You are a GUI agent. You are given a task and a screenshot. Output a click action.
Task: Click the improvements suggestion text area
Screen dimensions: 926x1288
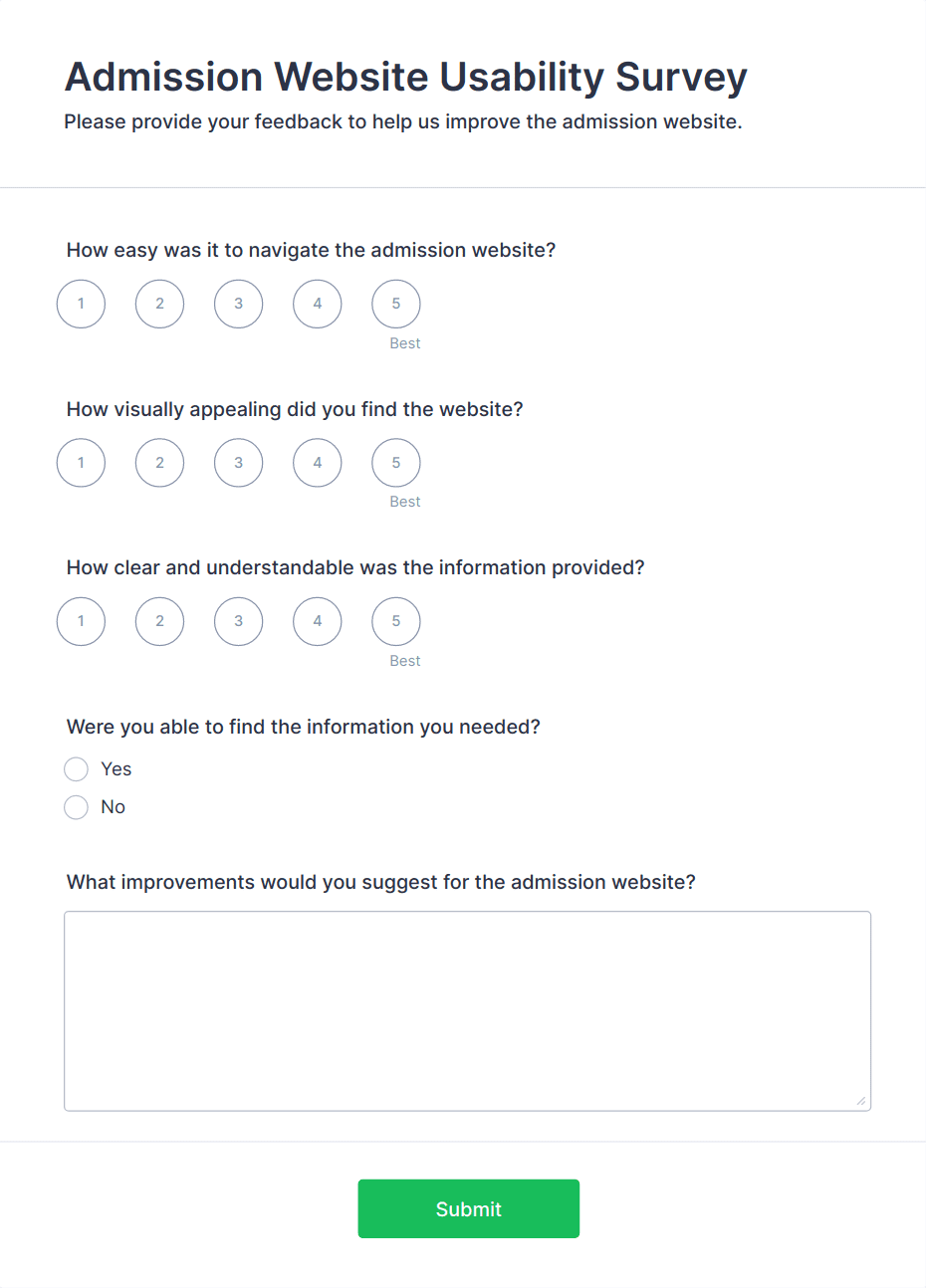[467, 1010]
